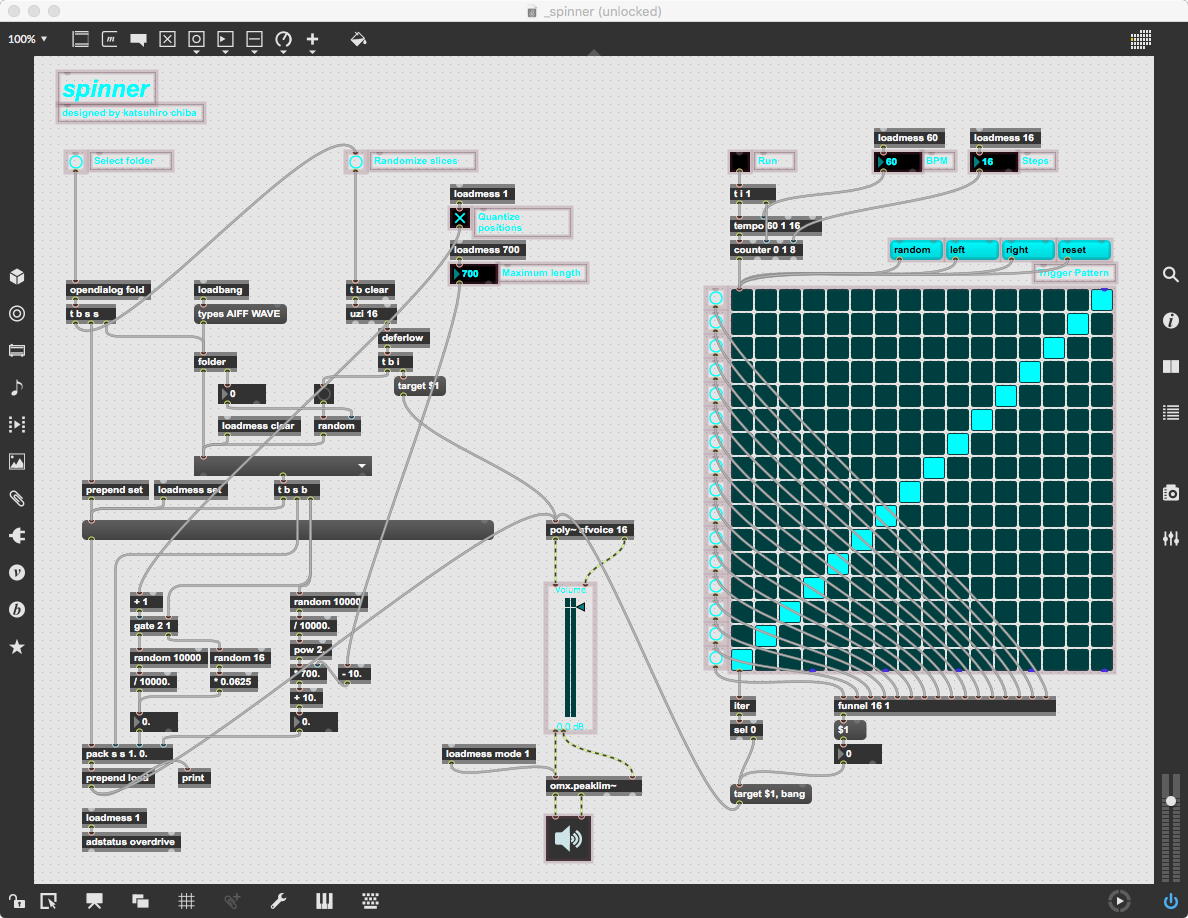
Task: Open the Objects browser in left sidebar
Action: 17,277
